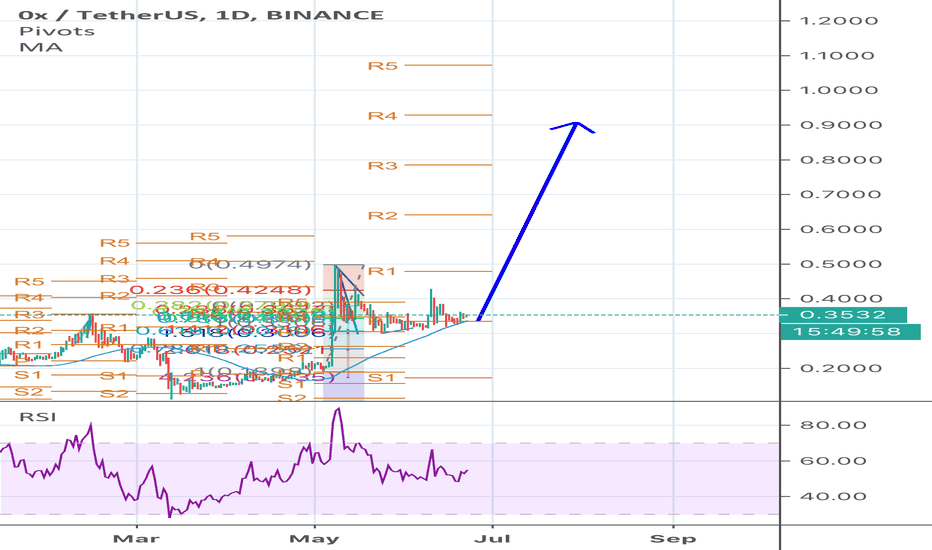Screen dimensions: 932x550
Task: Click the 40.00 RSI scale value
Action: (833, 496)
